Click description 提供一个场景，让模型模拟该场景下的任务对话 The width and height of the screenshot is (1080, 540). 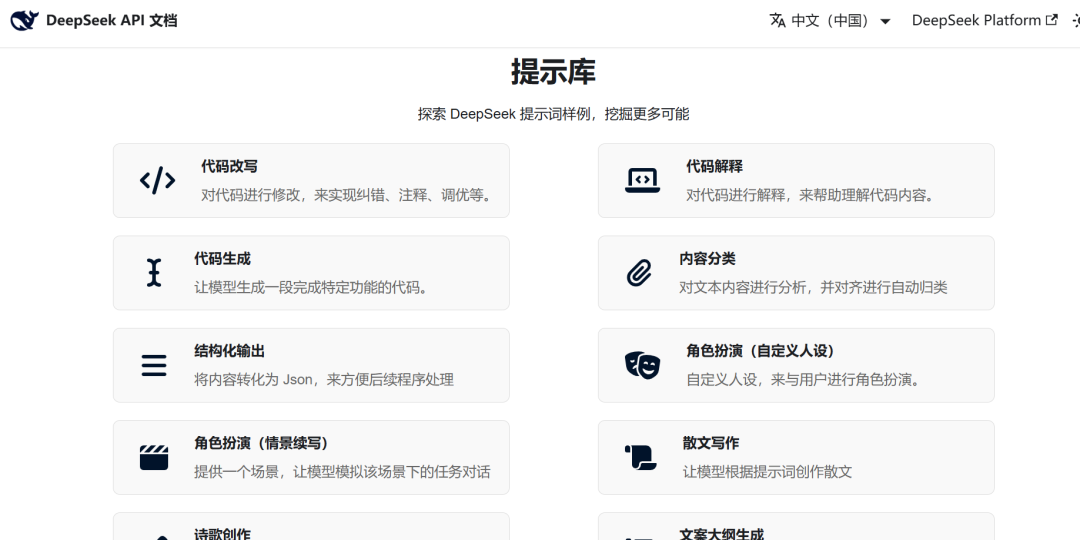(342, 472)
